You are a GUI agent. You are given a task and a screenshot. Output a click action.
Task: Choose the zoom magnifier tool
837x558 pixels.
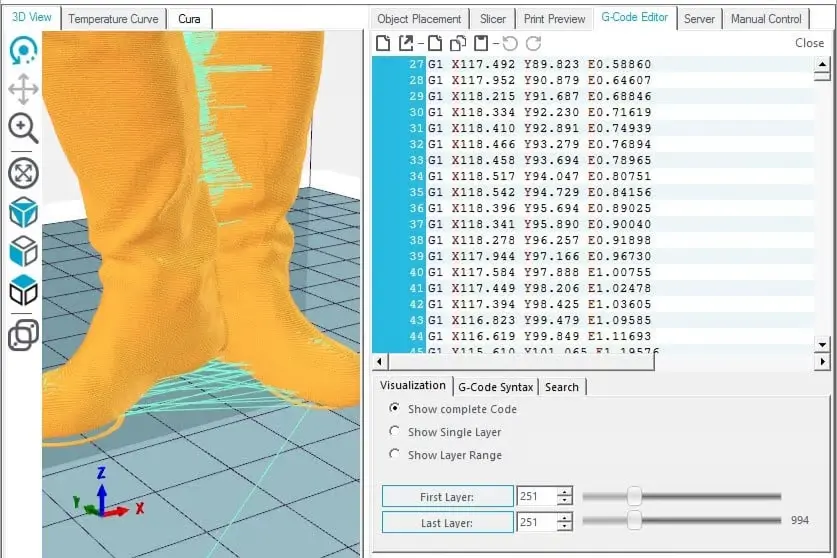tap(23, 128)
